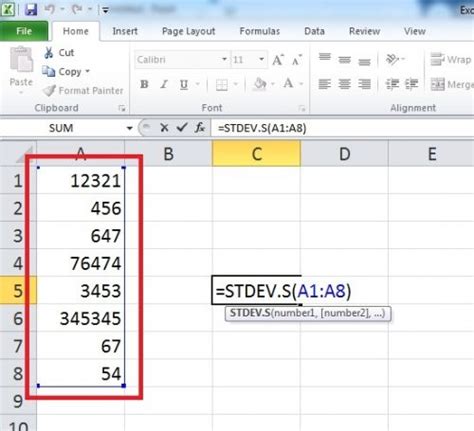Select the column C header

click(256, 153)
